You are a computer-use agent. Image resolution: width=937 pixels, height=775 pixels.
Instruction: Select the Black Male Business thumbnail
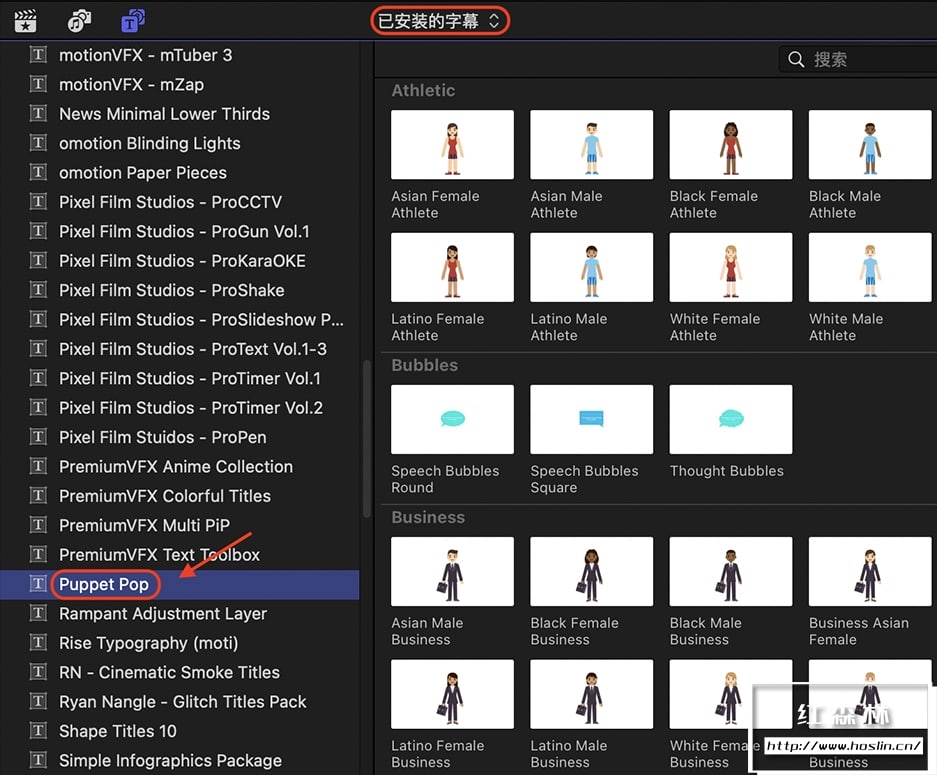730,572
